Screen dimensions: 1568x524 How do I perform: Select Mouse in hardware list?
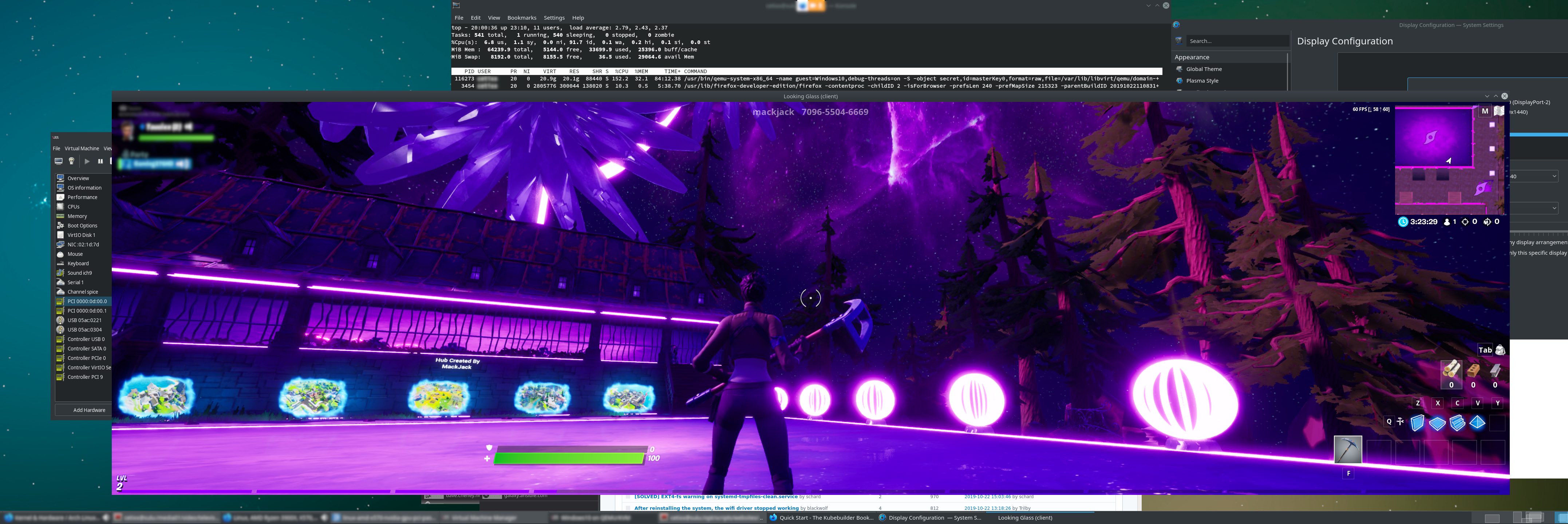coord(83,254)
